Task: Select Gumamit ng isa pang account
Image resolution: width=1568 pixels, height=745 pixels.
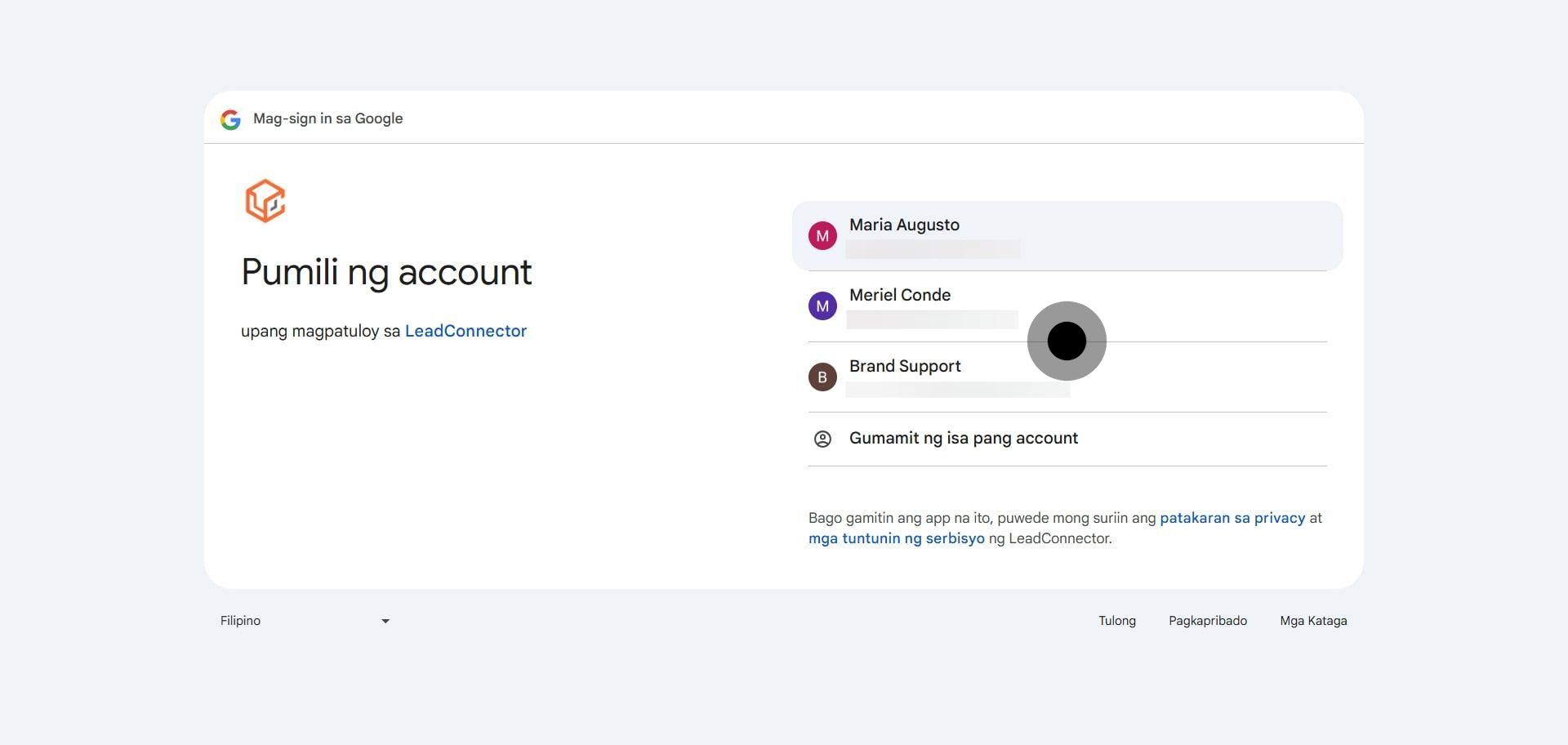Action: (1067, 439)
